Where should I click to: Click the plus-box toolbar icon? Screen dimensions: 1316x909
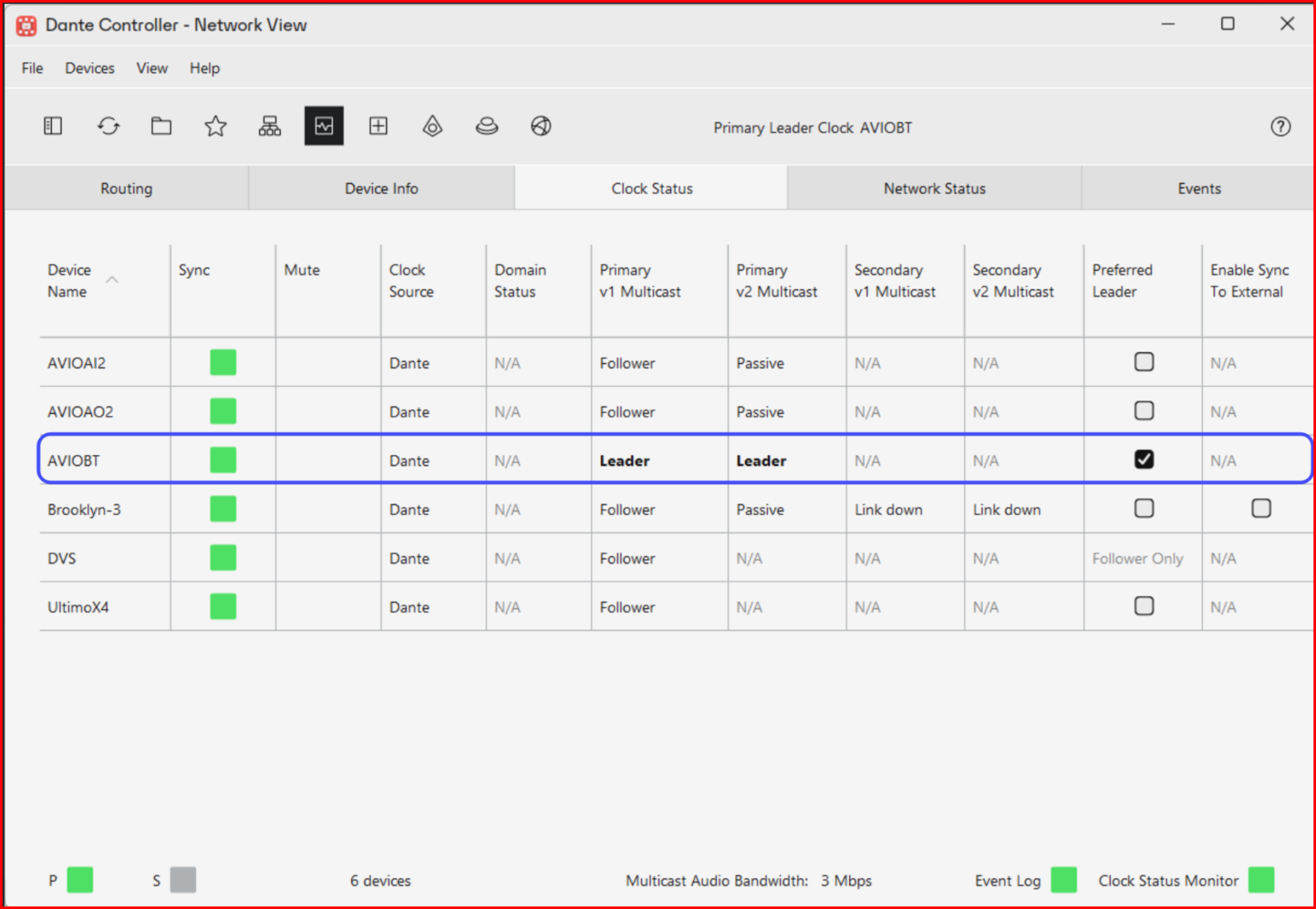click(378, 126)
